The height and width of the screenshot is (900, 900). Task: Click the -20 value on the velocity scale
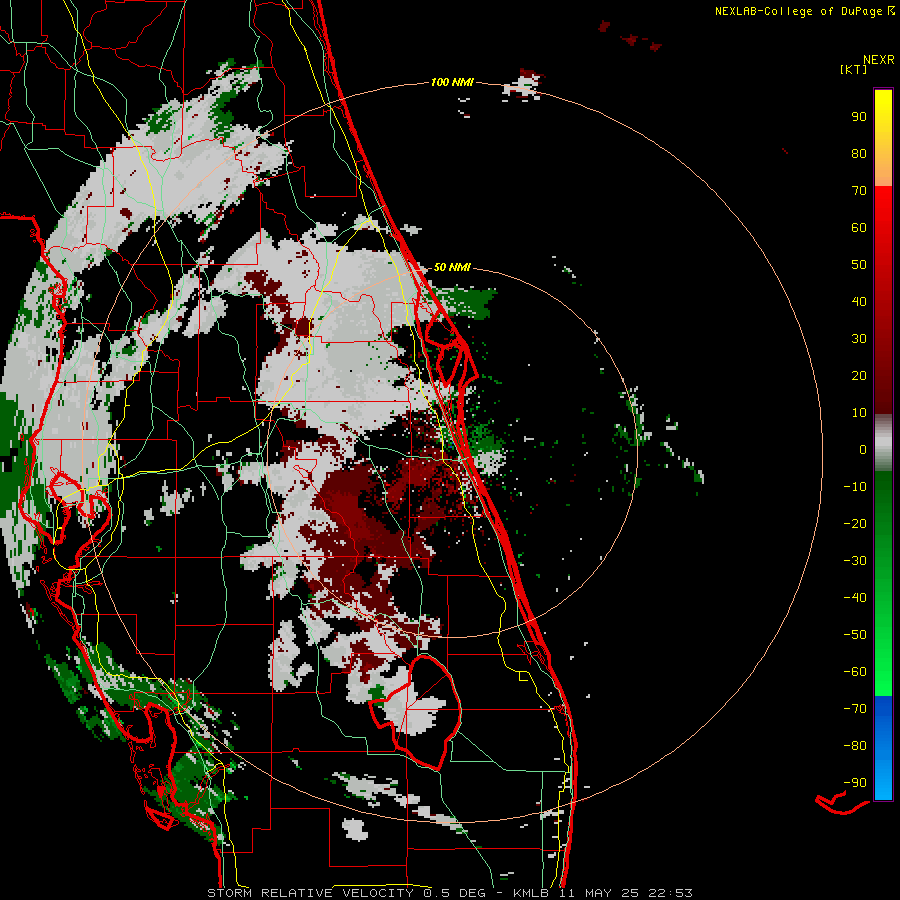click(x=855, y=523)
